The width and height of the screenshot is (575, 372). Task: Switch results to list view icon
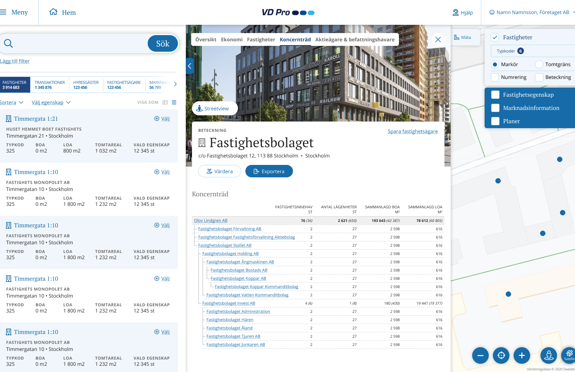(x=174, y=102)
